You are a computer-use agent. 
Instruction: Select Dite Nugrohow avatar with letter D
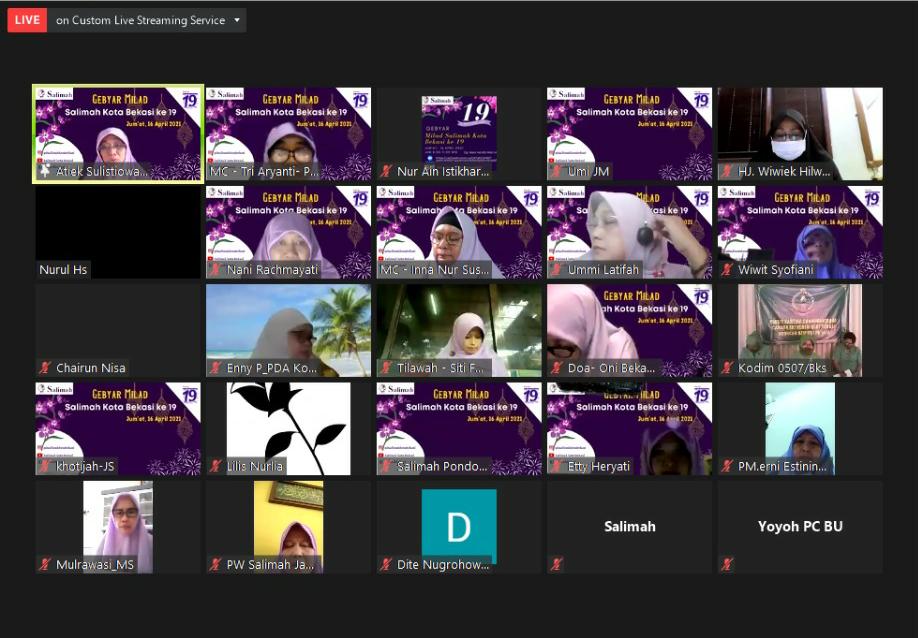[459, 526]
